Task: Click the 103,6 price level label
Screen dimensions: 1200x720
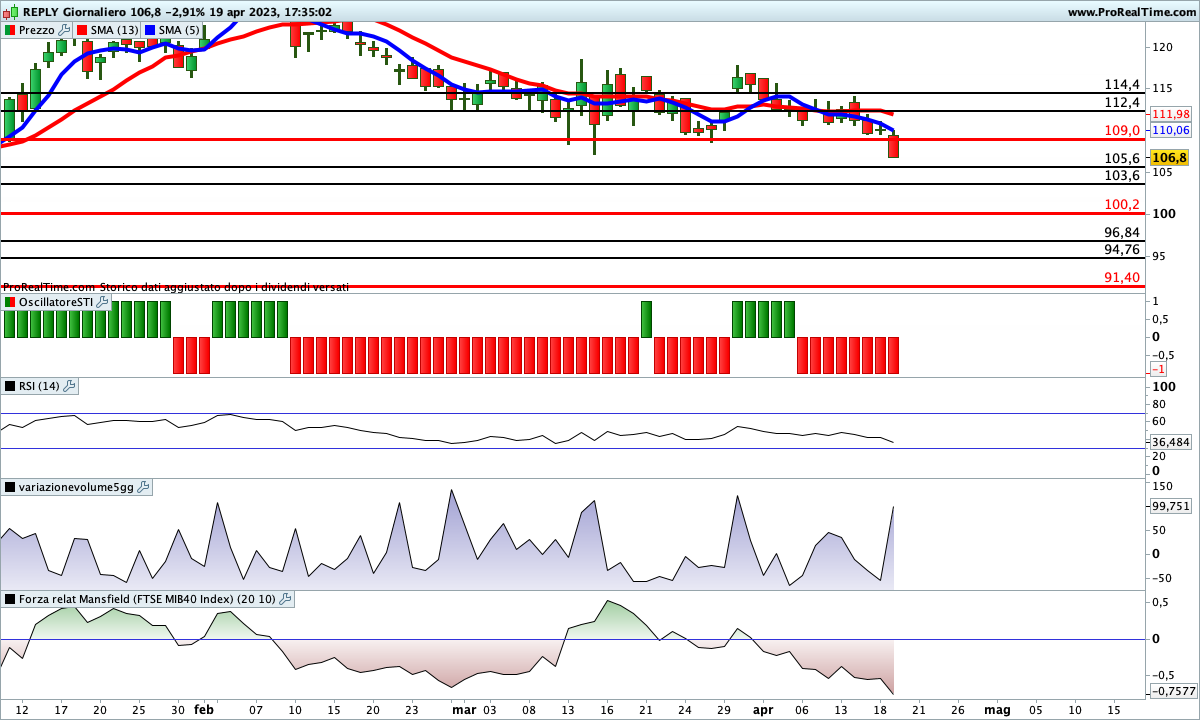Action: pyautogui.click(x=1122, y=175)
